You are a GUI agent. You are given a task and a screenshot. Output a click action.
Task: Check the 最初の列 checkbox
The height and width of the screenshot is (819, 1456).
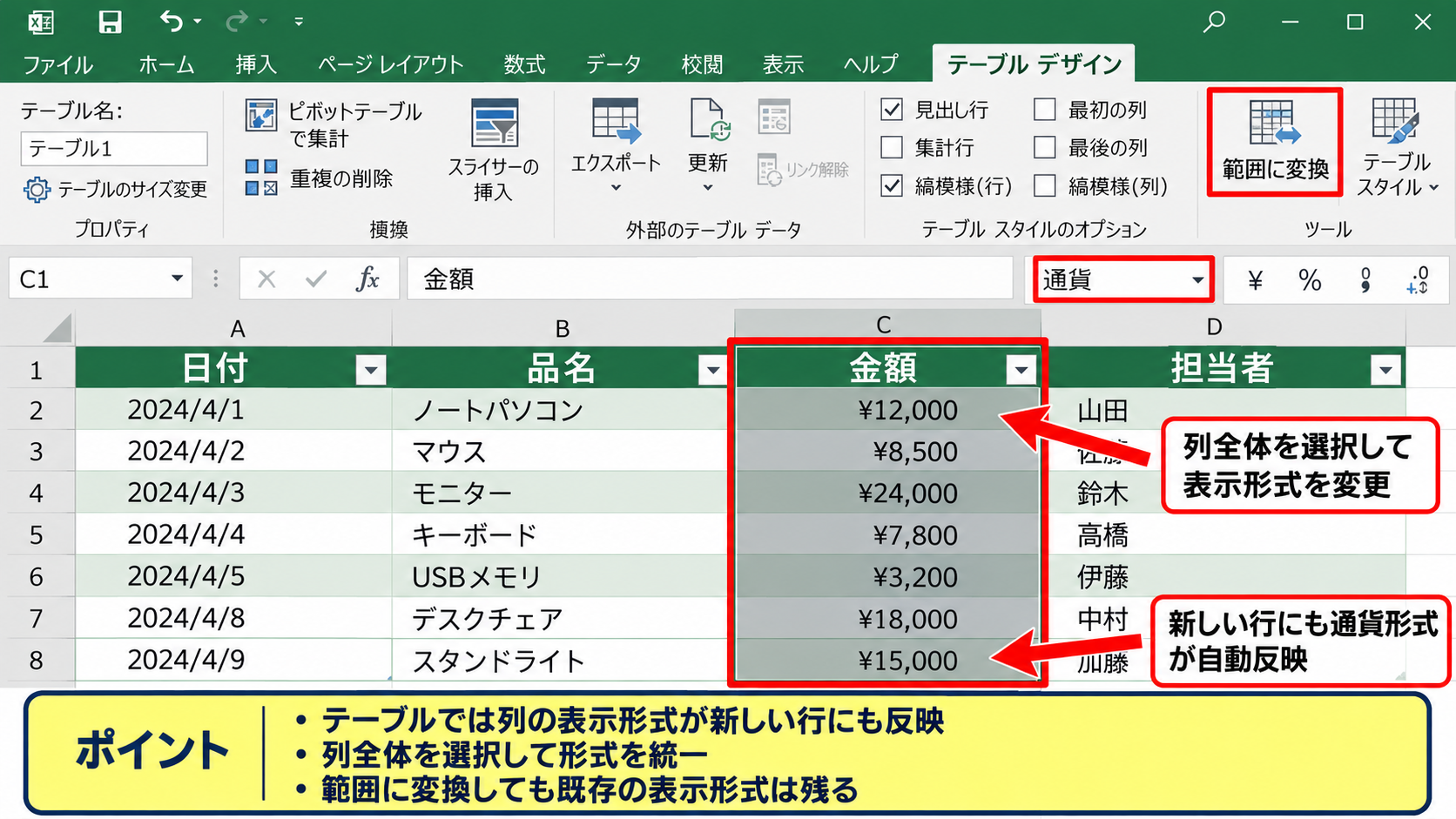tap(1045, 110)
